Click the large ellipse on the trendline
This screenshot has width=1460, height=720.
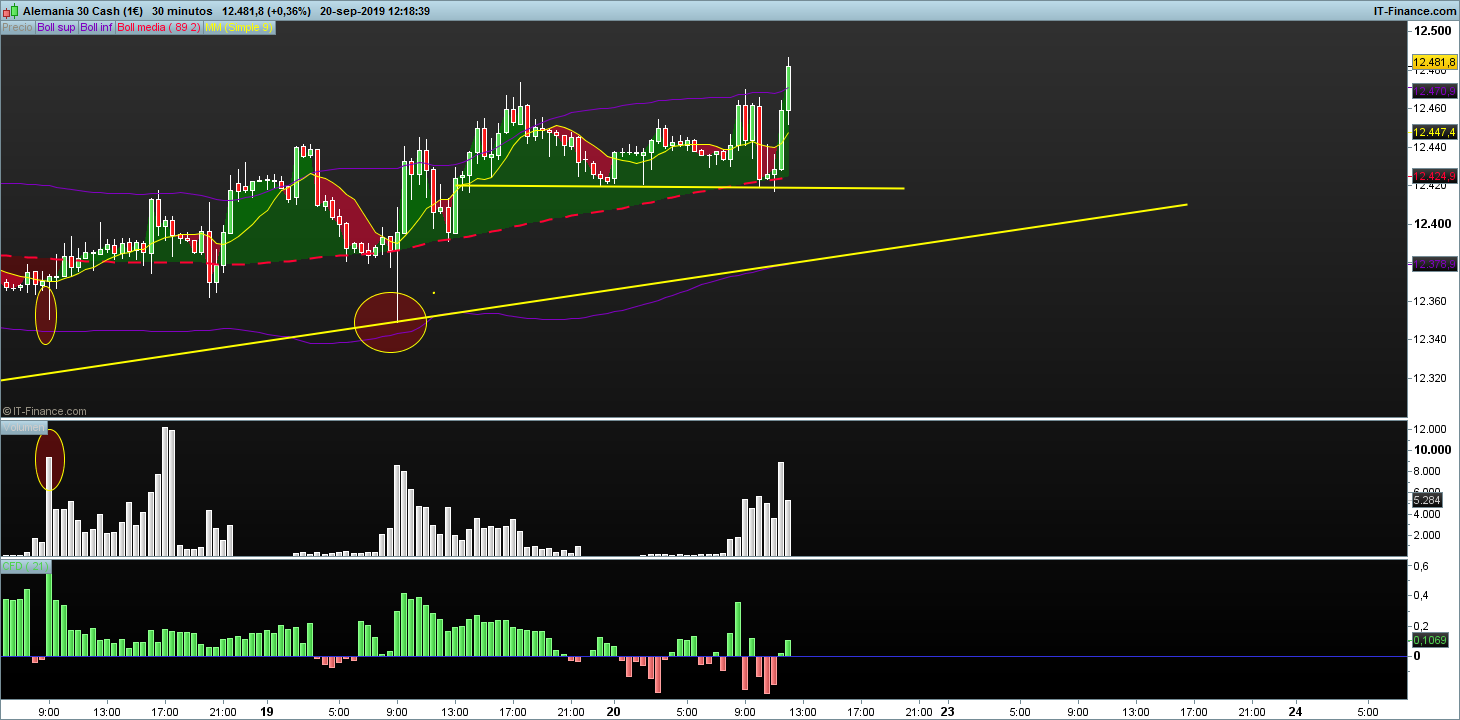coord(391,322)
